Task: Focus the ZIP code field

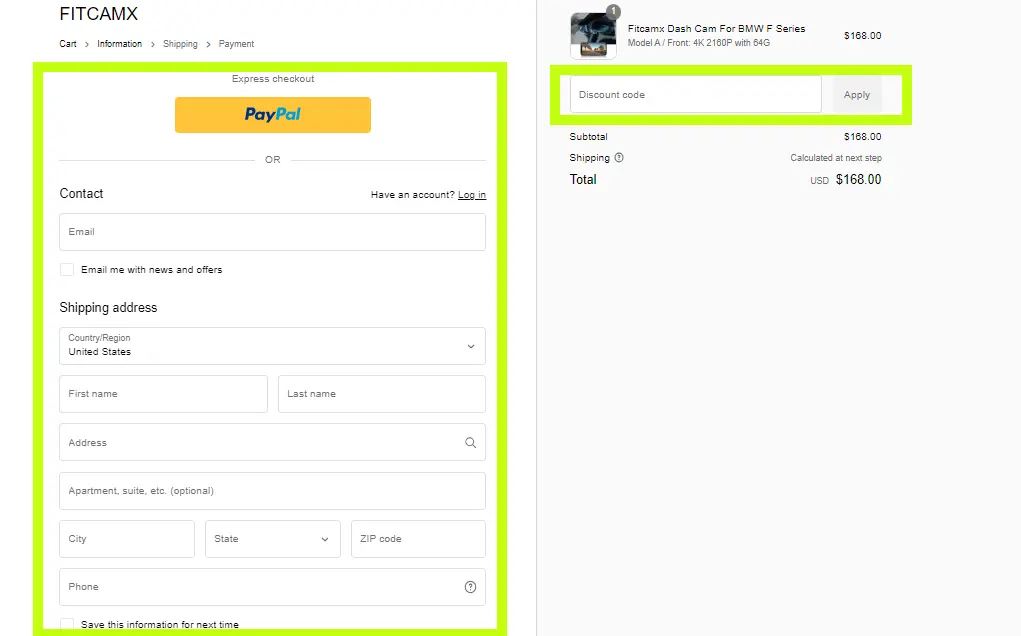Action: tap(418, 539)
